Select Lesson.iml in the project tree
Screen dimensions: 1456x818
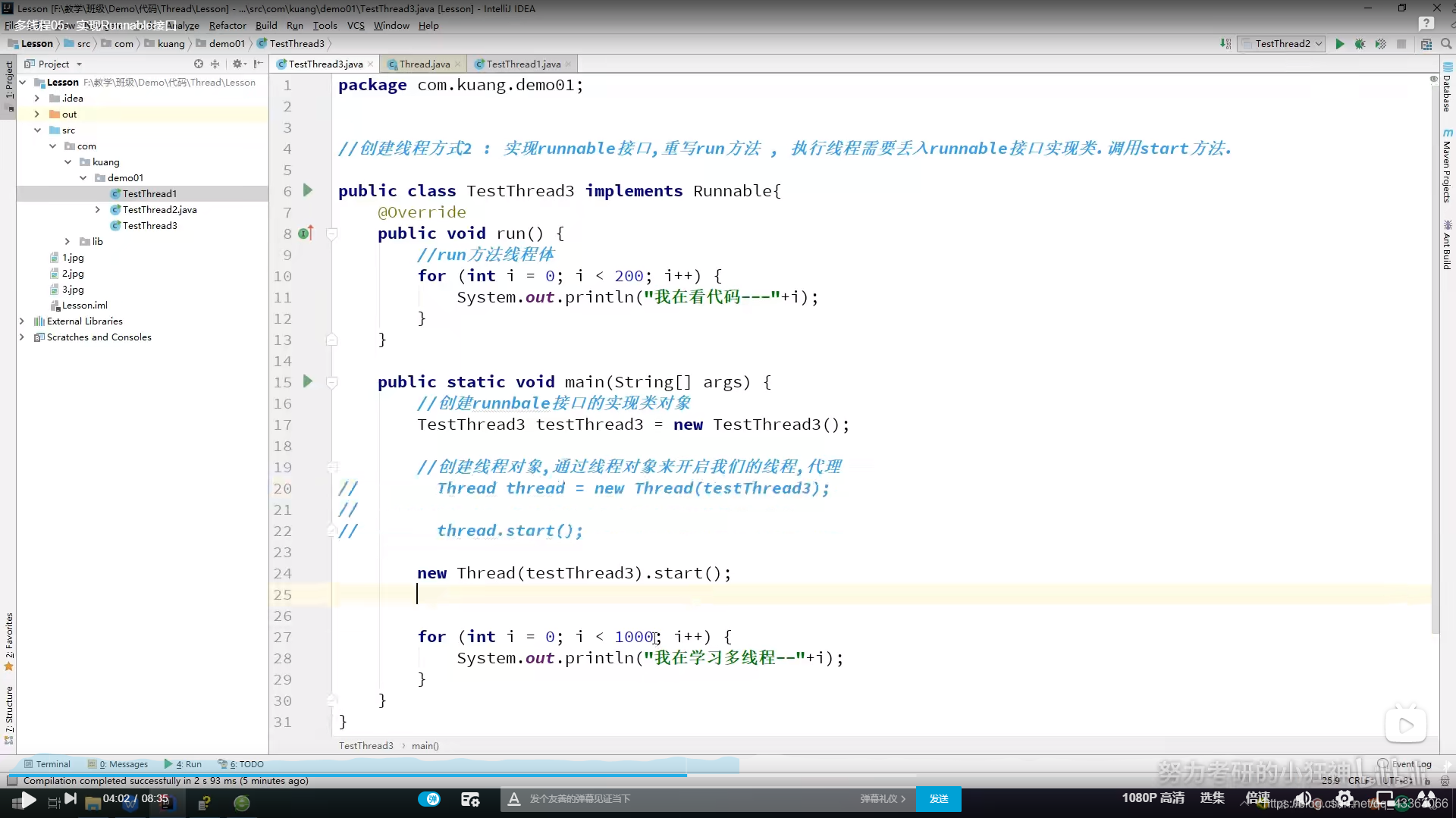point(84,306)
